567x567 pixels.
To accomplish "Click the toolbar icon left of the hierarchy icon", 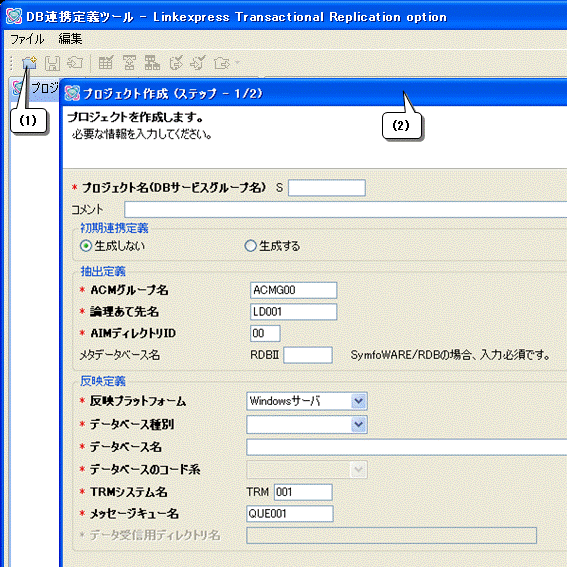I will click(129, 63).
